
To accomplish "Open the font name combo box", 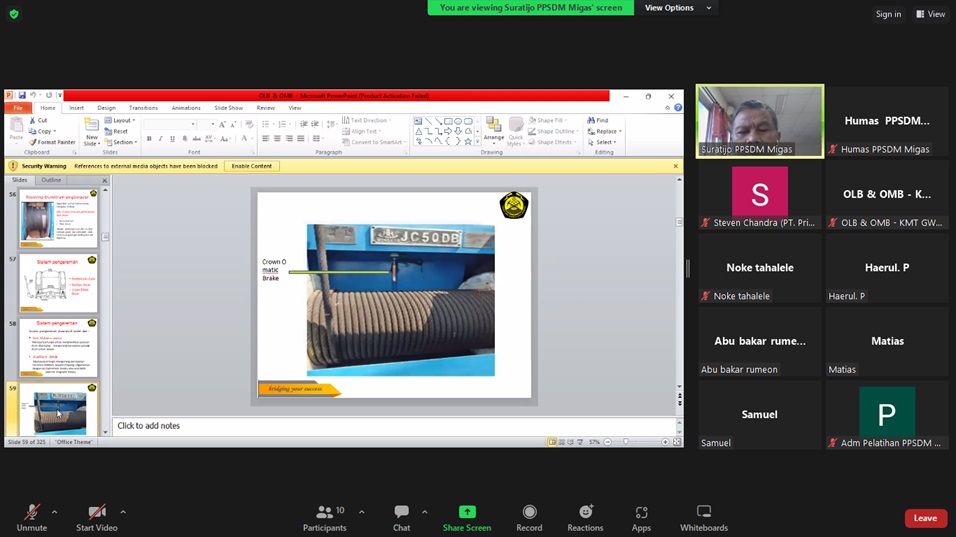I will tap(169, 124).
